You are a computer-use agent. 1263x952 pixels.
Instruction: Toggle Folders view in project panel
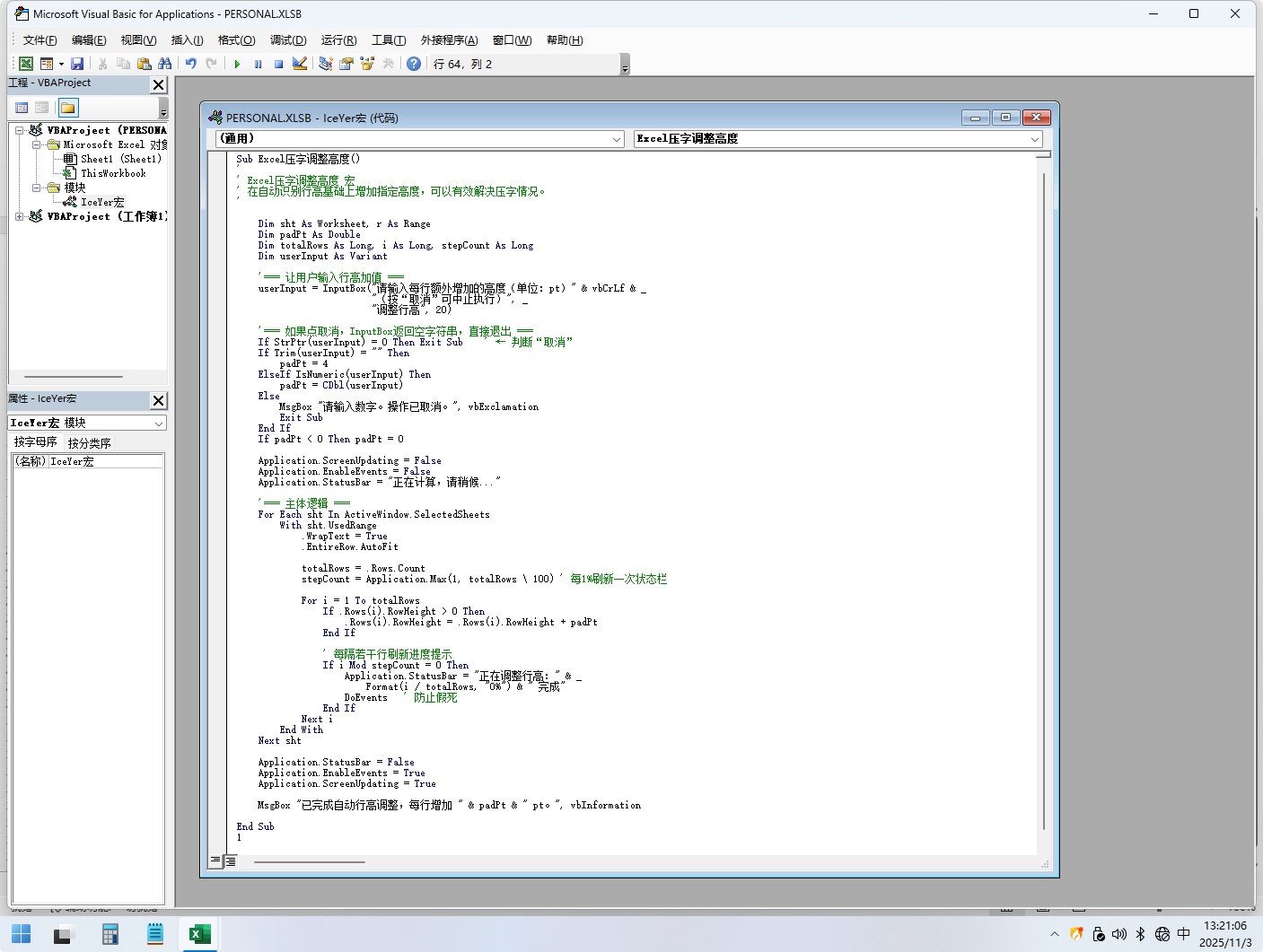[68, 108]
